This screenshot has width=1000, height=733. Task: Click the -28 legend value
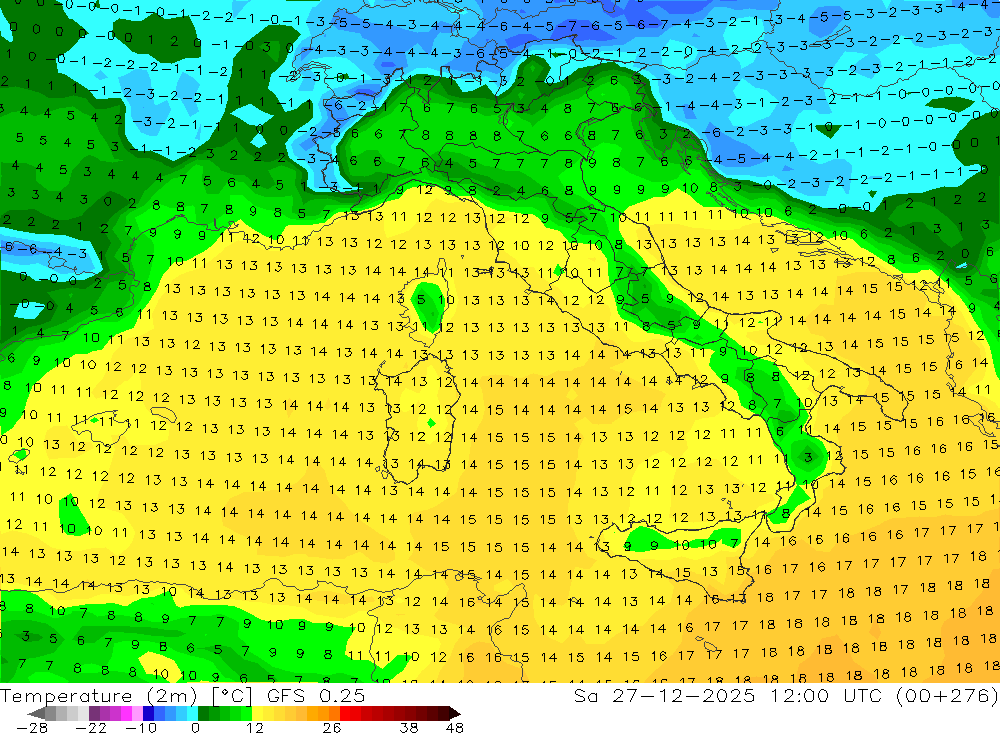pos(31,728)
